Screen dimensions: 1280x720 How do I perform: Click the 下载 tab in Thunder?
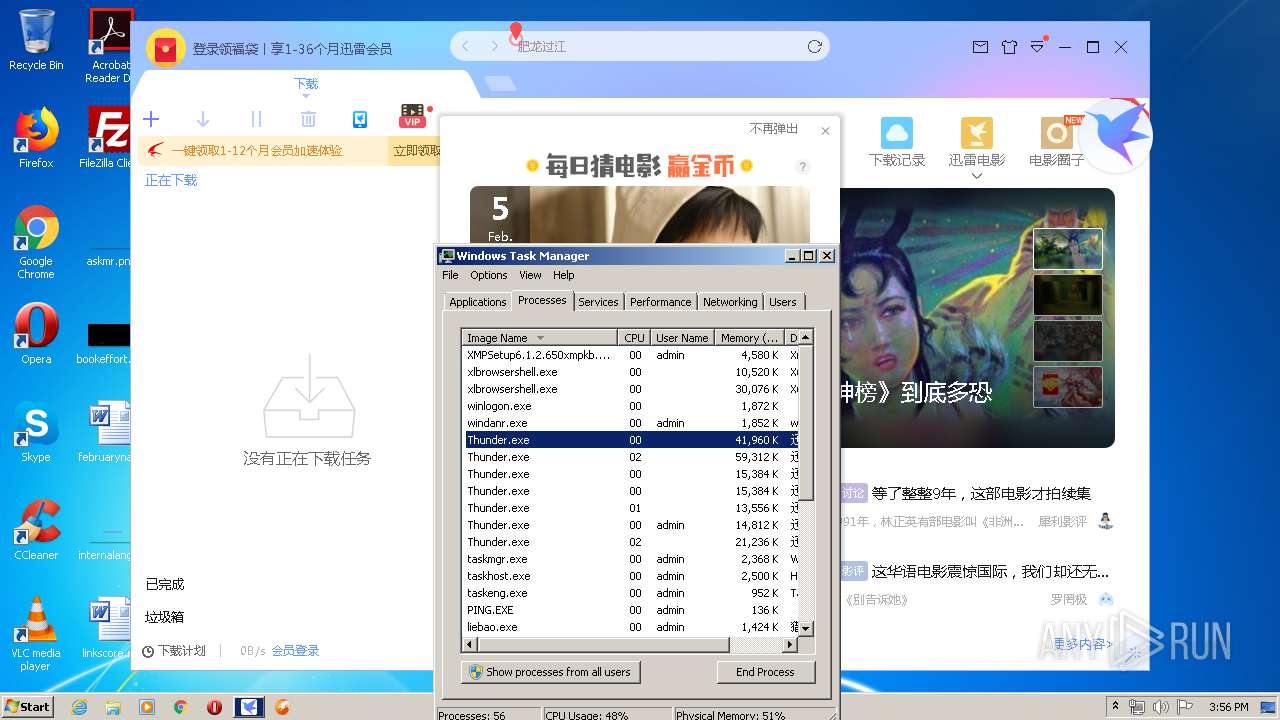pyautogui.click(x=306, y=84)
